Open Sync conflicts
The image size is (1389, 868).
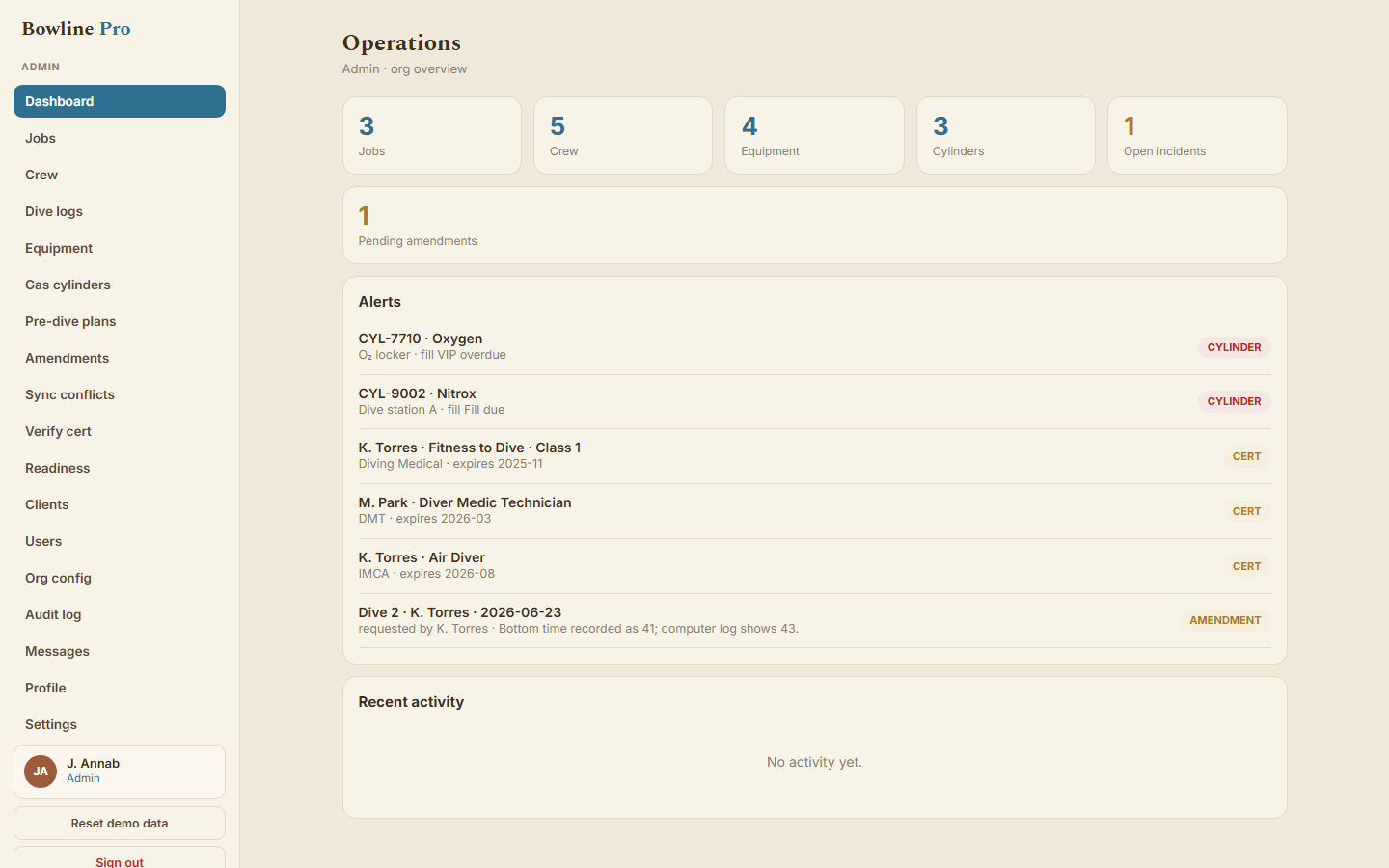coord(120,394)
